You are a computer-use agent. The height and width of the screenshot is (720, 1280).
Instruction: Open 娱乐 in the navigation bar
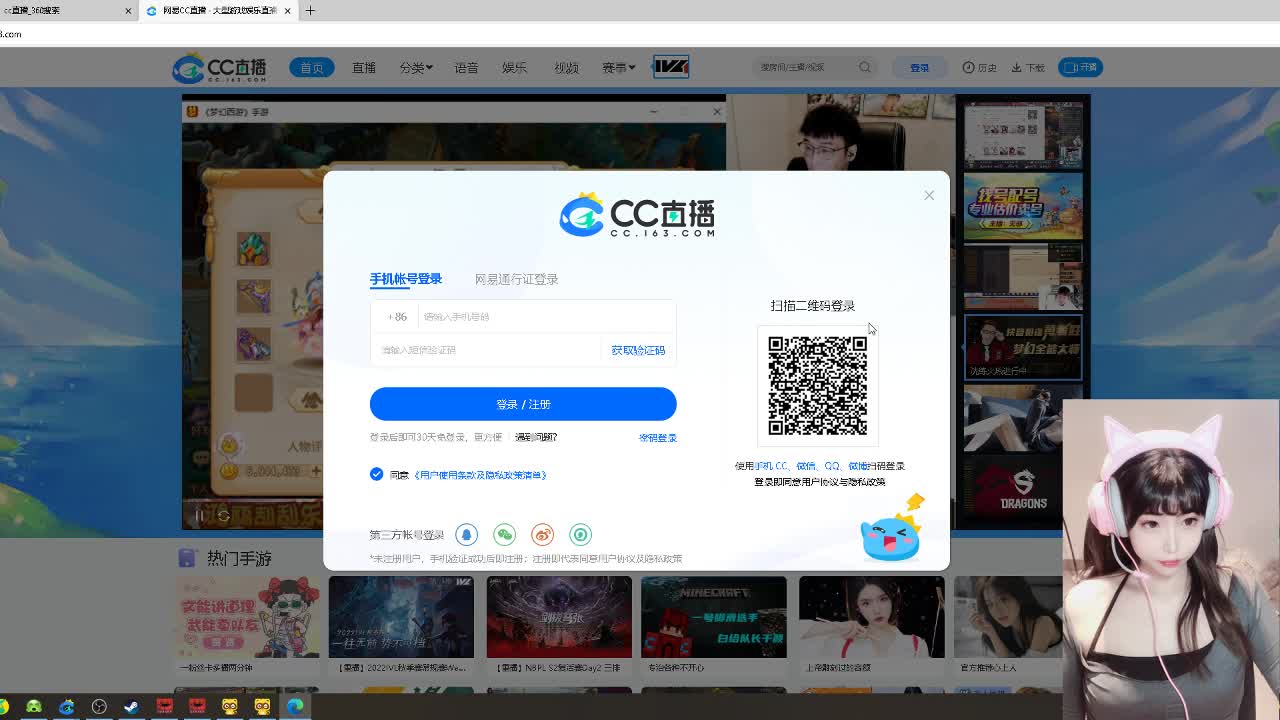514,68
